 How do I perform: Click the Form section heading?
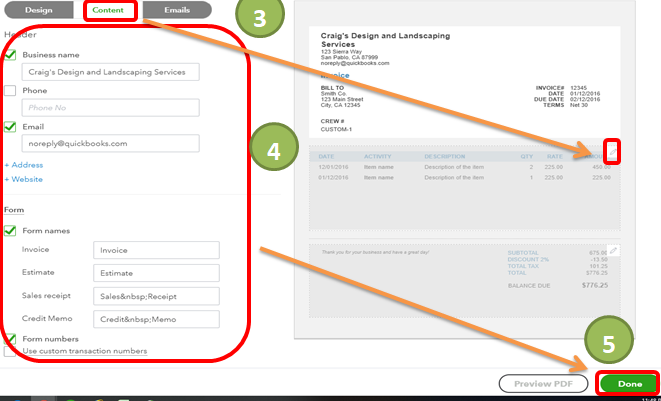[14, 210]
